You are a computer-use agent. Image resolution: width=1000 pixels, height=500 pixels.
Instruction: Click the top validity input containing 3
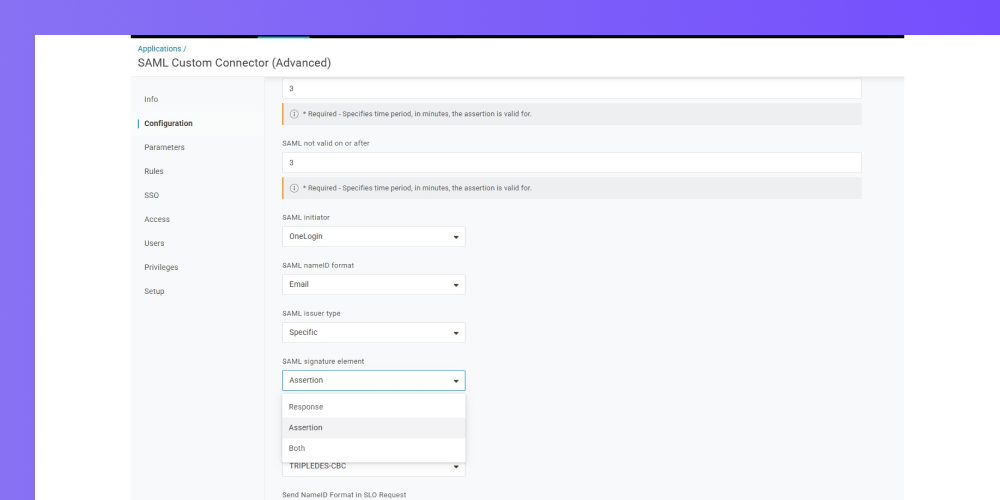(x=571, y=89)
